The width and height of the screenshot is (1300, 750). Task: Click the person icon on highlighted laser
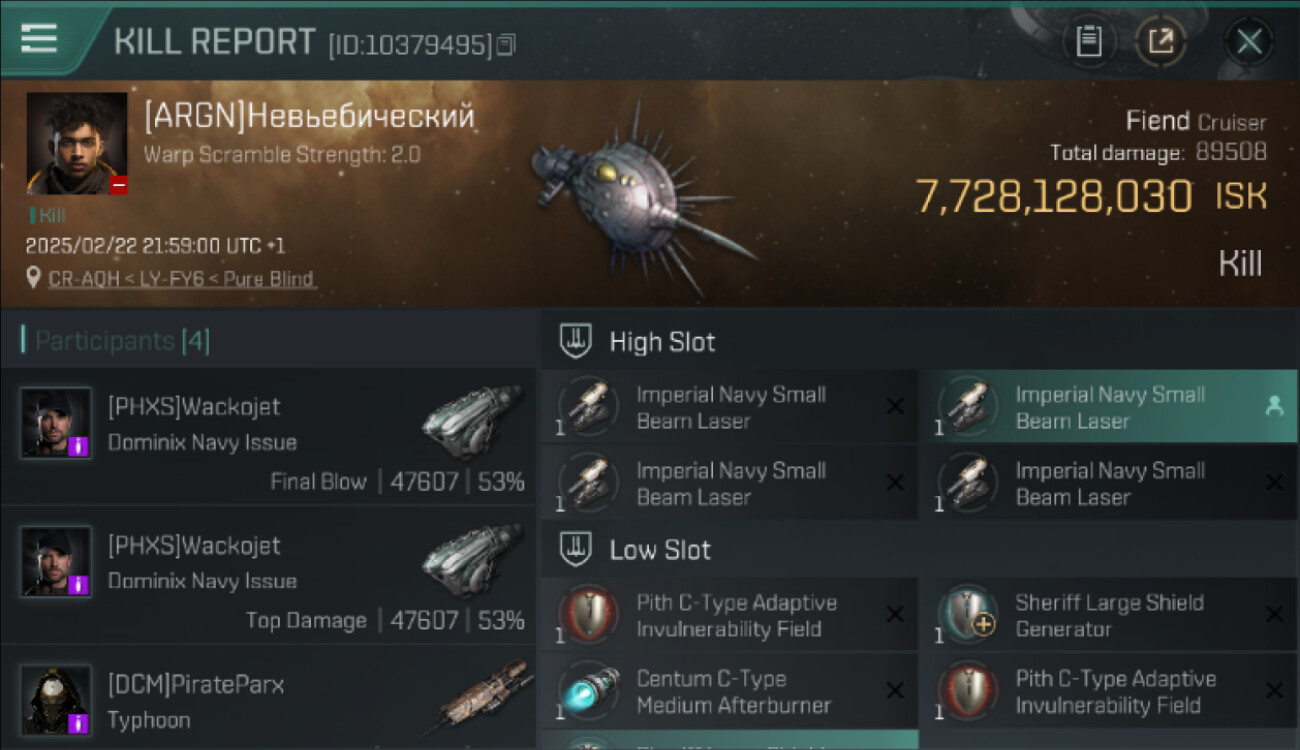tap(1274, 406)
